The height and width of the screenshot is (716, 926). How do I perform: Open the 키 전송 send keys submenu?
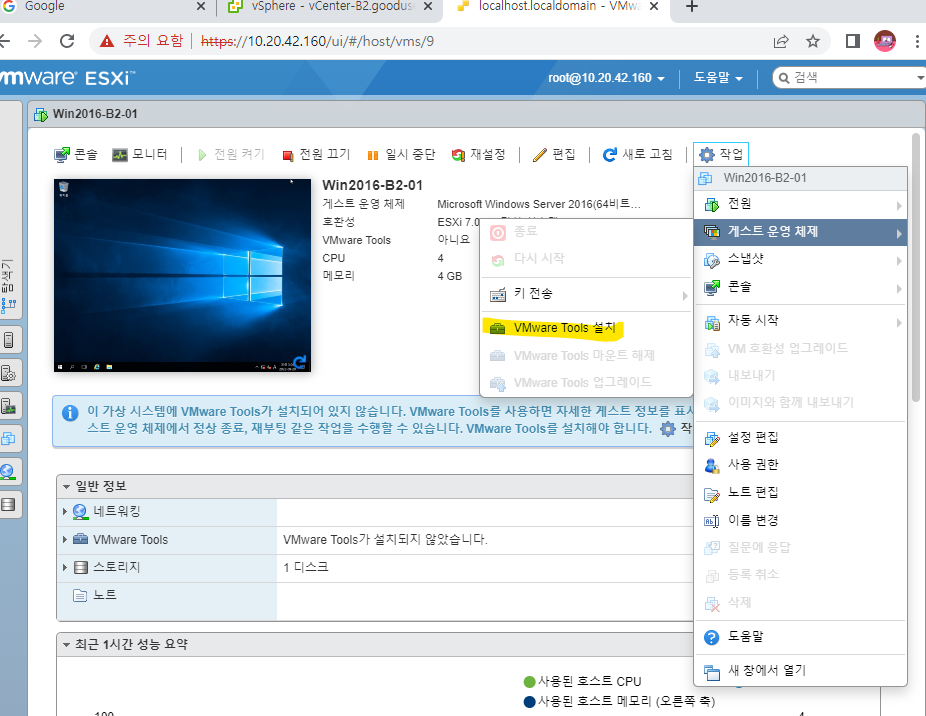(x=586, y=294)
